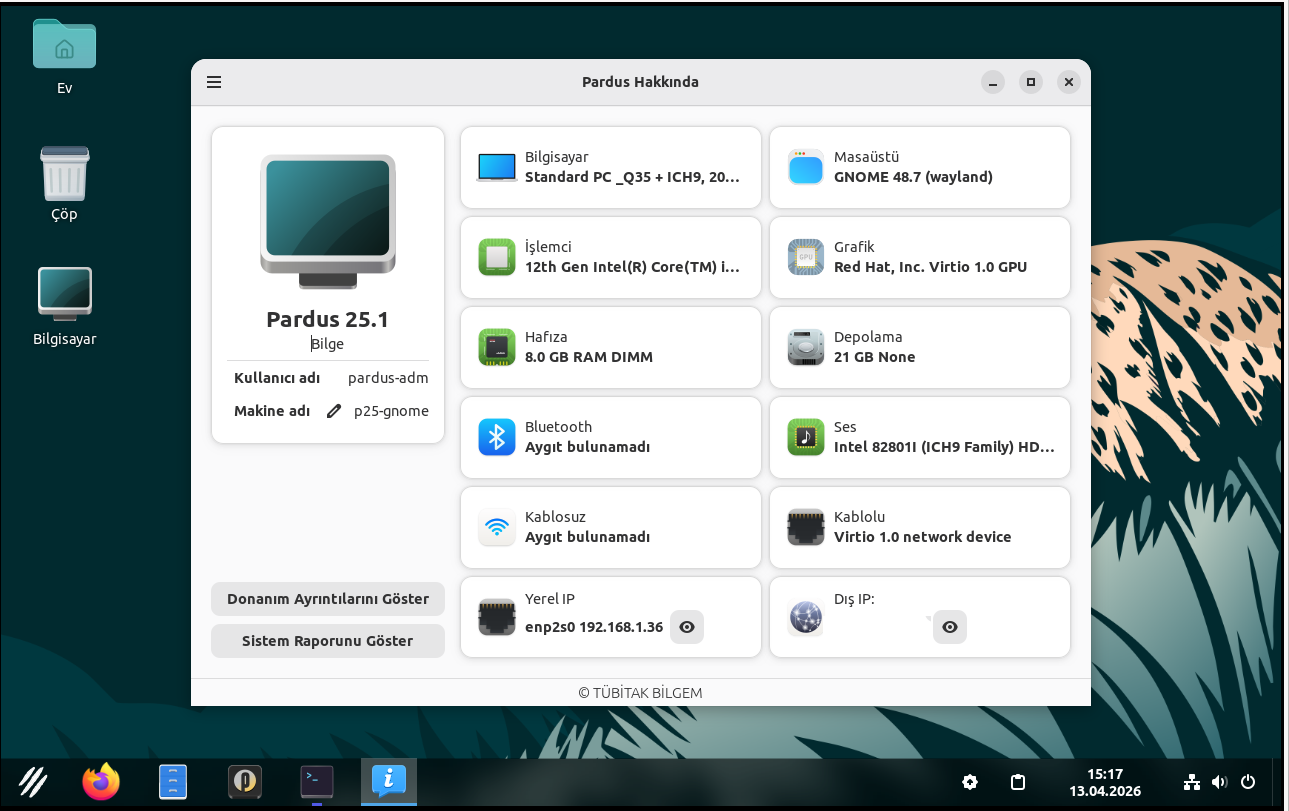Click the Hafıza RAM icon
This screenshot has width=1289, height=811.
pyautogui.click(x=497, y=347)
